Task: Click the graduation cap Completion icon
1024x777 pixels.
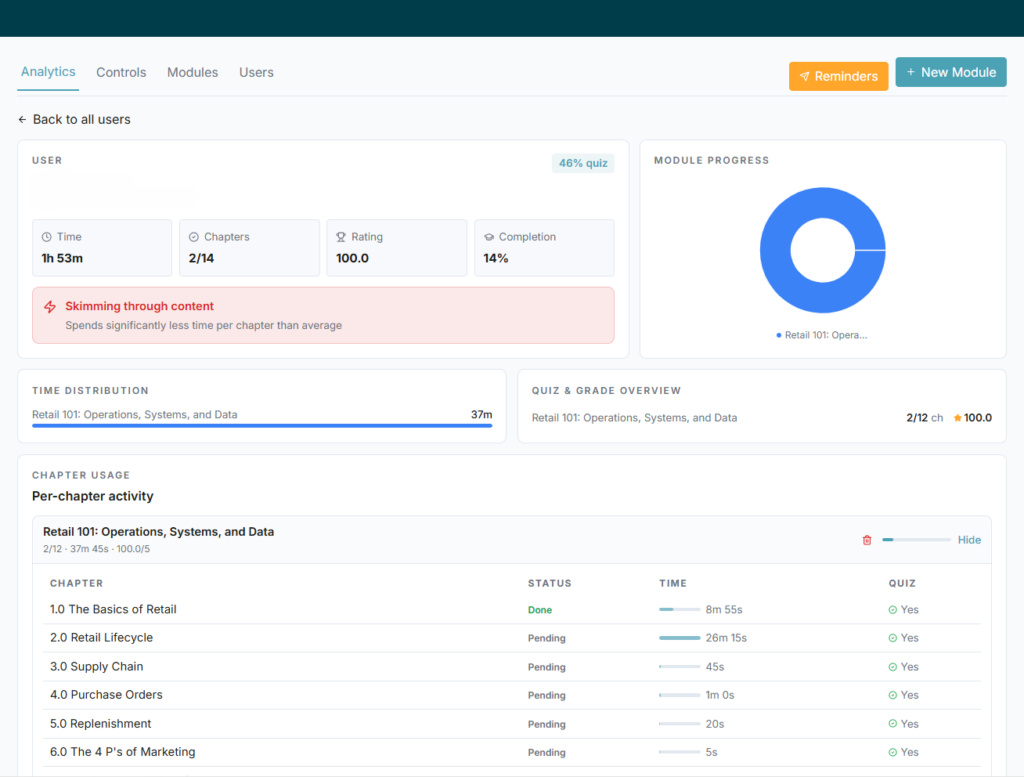Action: pyautogui.click(x=488, y=237)
